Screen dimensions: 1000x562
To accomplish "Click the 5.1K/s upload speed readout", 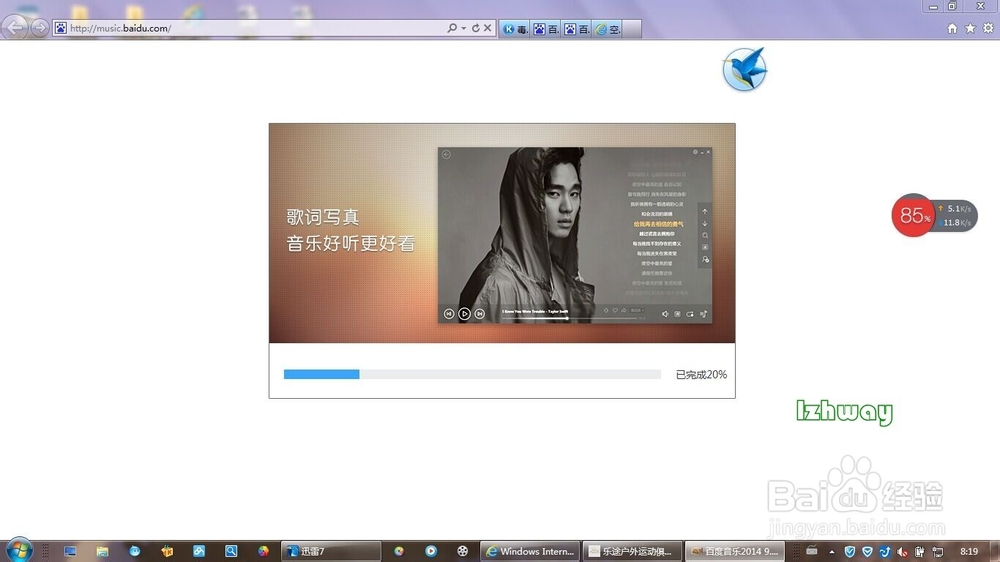I will click(955, 209).
